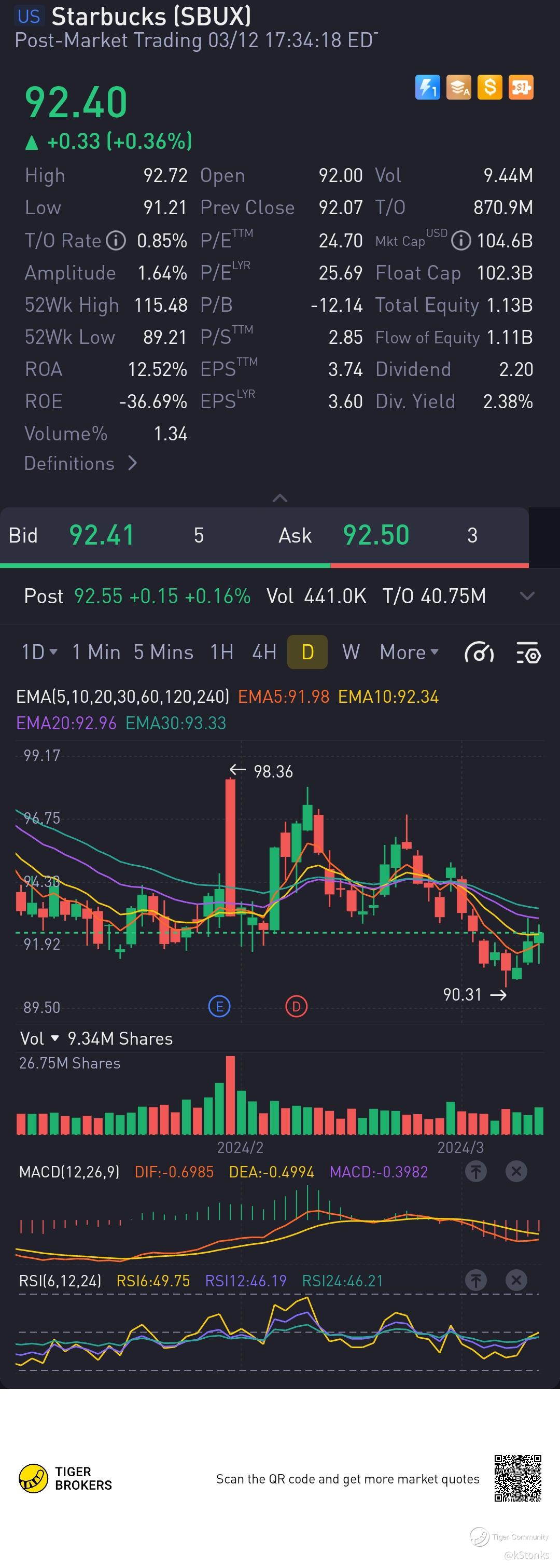560x1568 pixels.
Task: Tap the earnings E marker on chart
Action: coord(219,1006)
